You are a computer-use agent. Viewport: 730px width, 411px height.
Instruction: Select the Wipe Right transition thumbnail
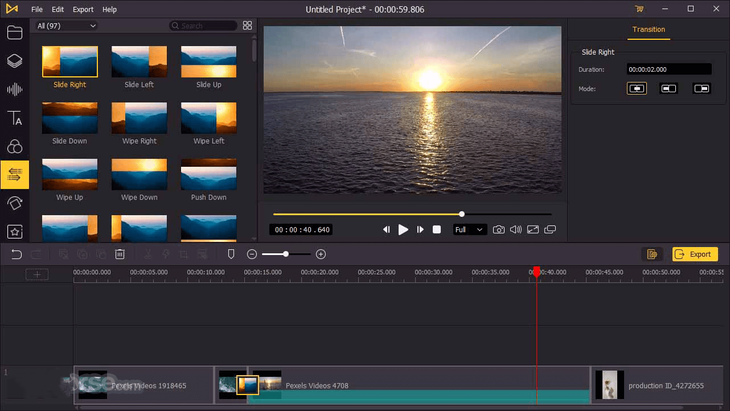(x=139, y=118)
